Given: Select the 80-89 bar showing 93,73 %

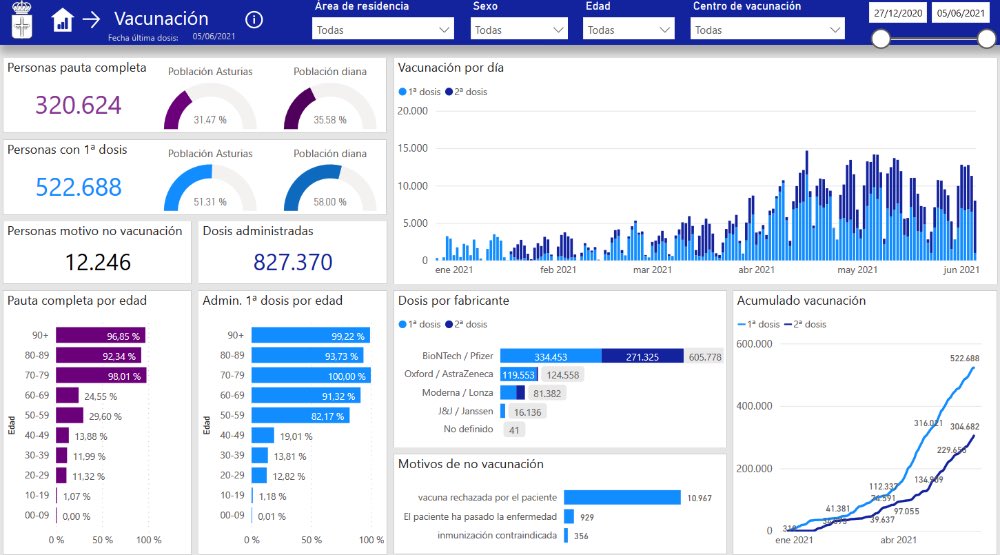Looking at the screenshot, I should [x=307, y=355].
